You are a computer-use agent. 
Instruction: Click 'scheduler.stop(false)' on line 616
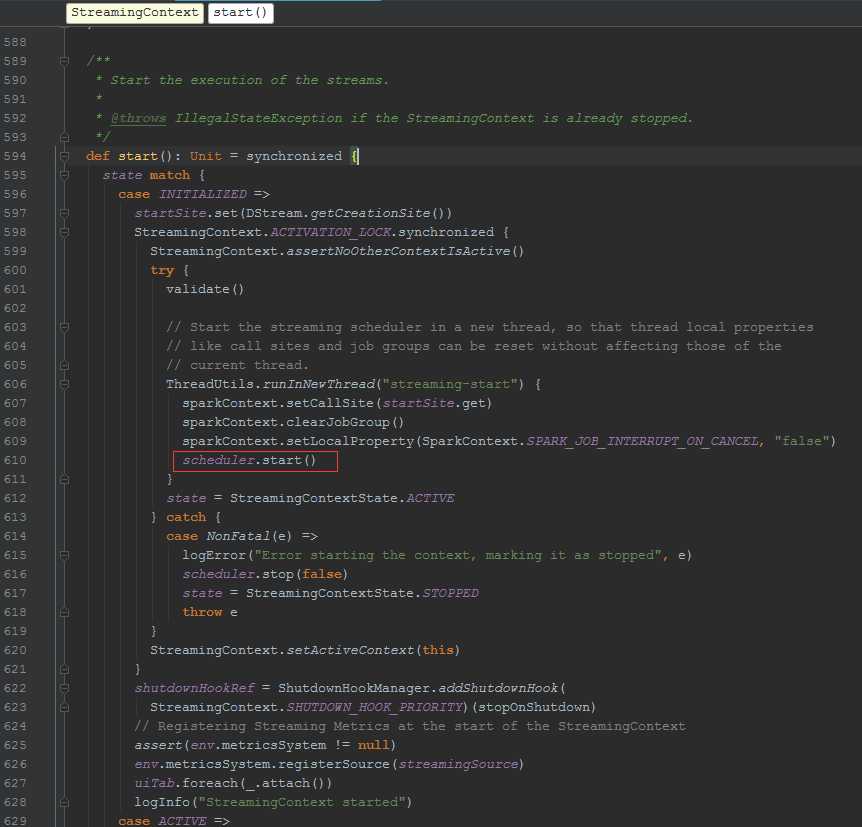tap(265, 574)
